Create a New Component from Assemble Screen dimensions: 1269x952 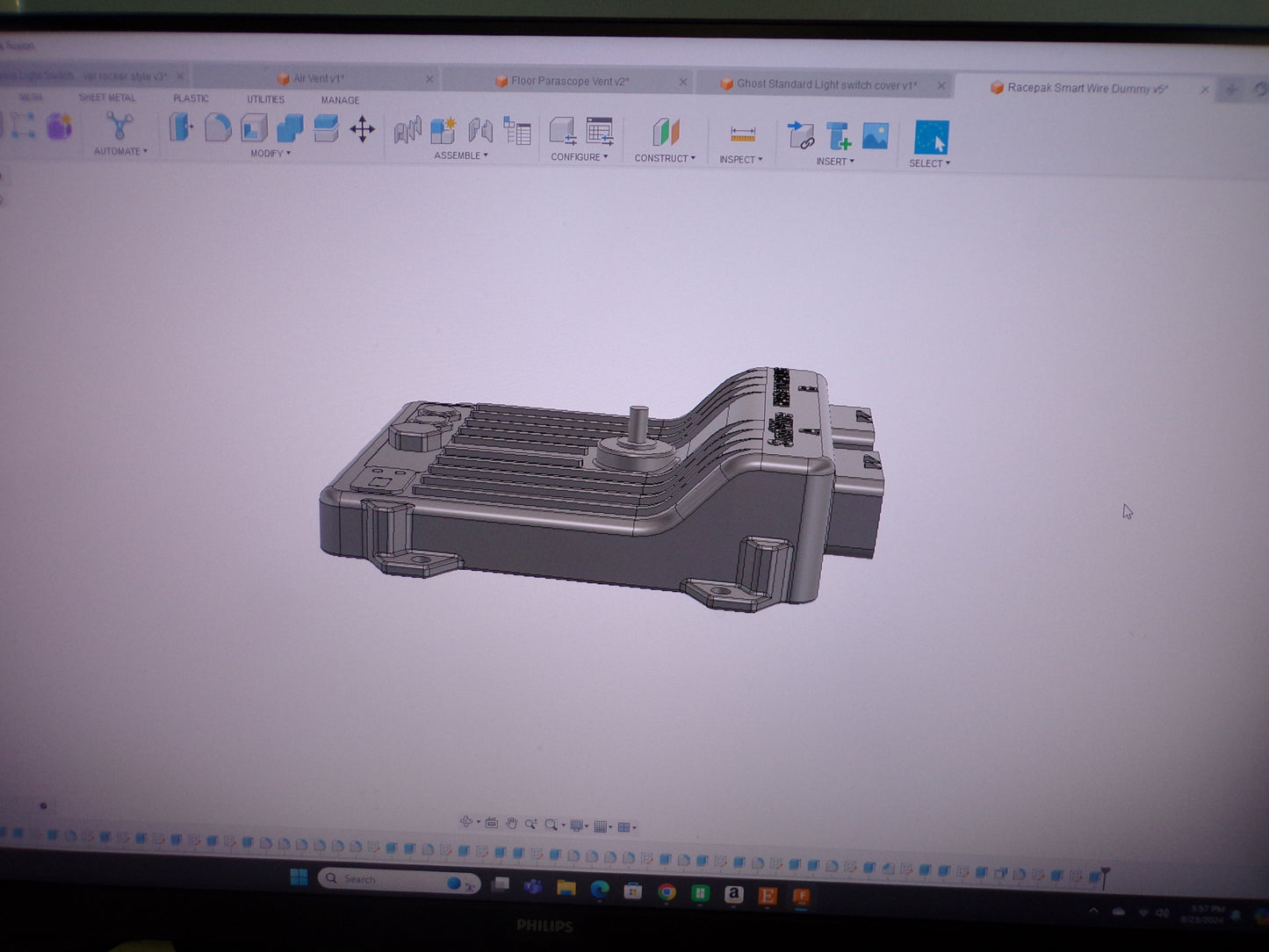pyautogui.click(x=443, y=131)
